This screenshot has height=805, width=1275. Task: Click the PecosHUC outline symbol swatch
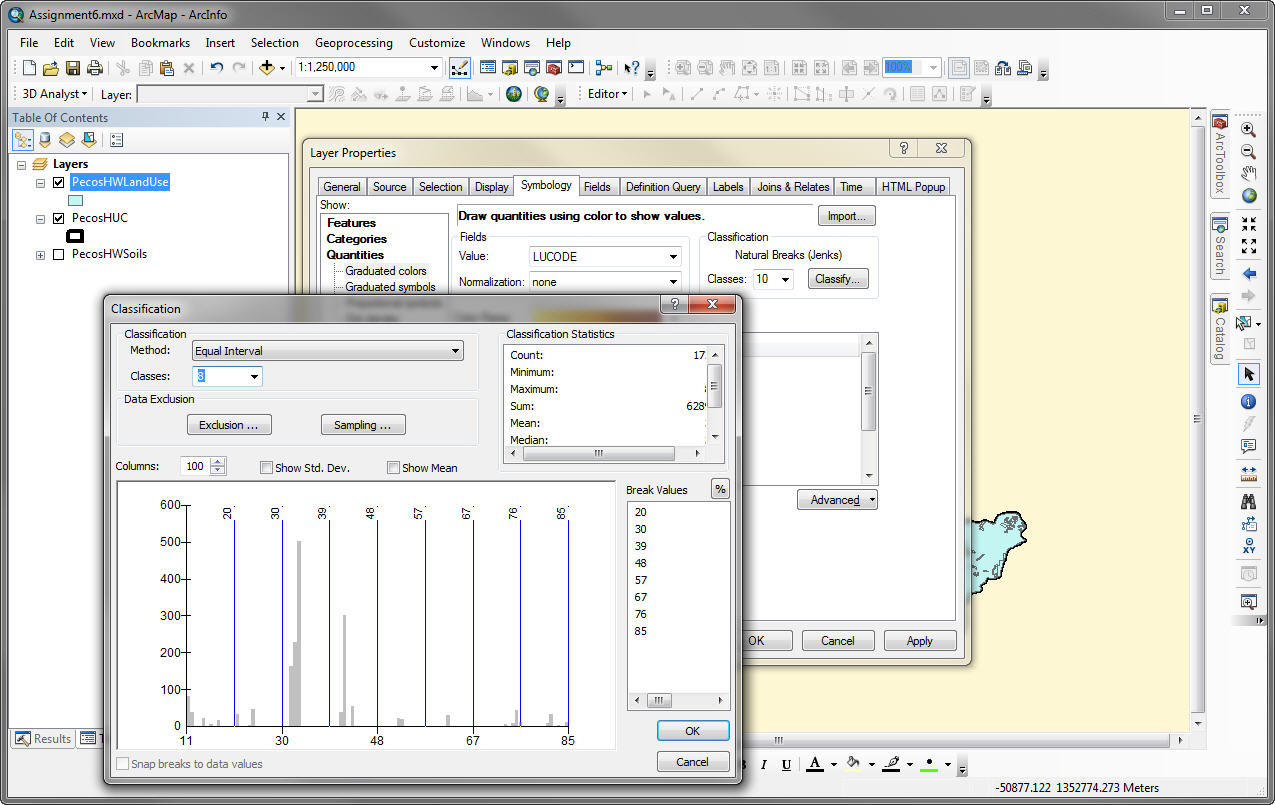(75, 236)
